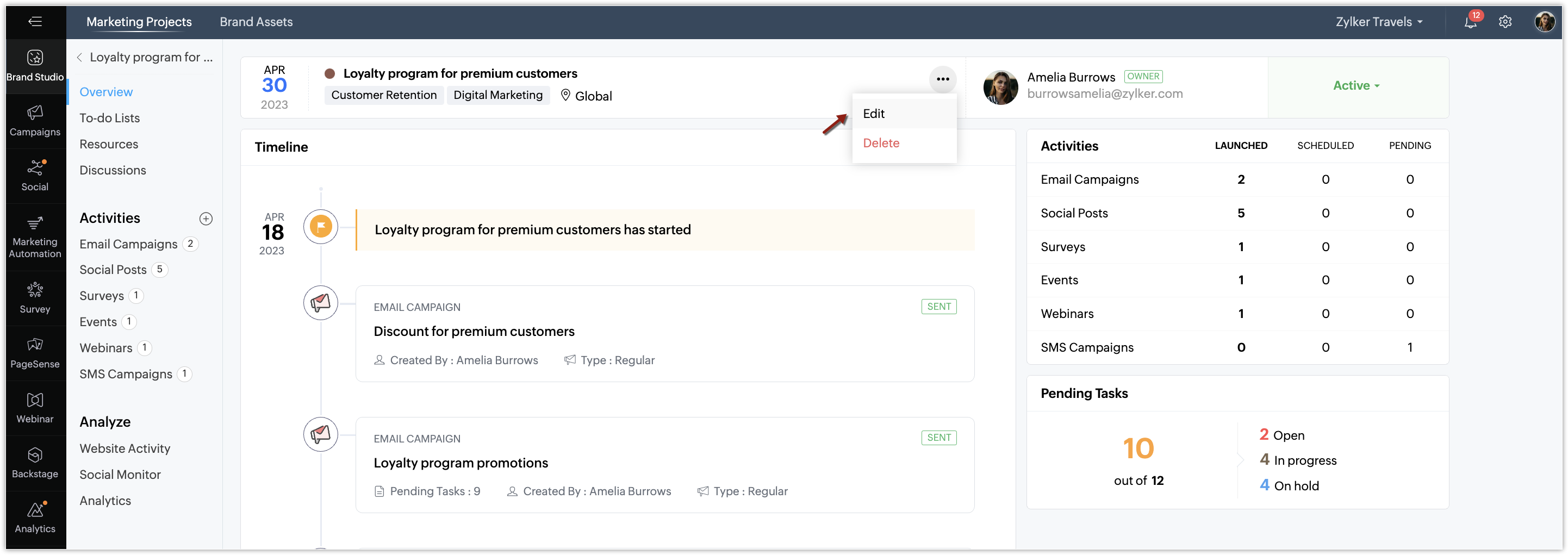
Task: Expand the Zylker Travels account dropdown
Action: [1379, 22]
